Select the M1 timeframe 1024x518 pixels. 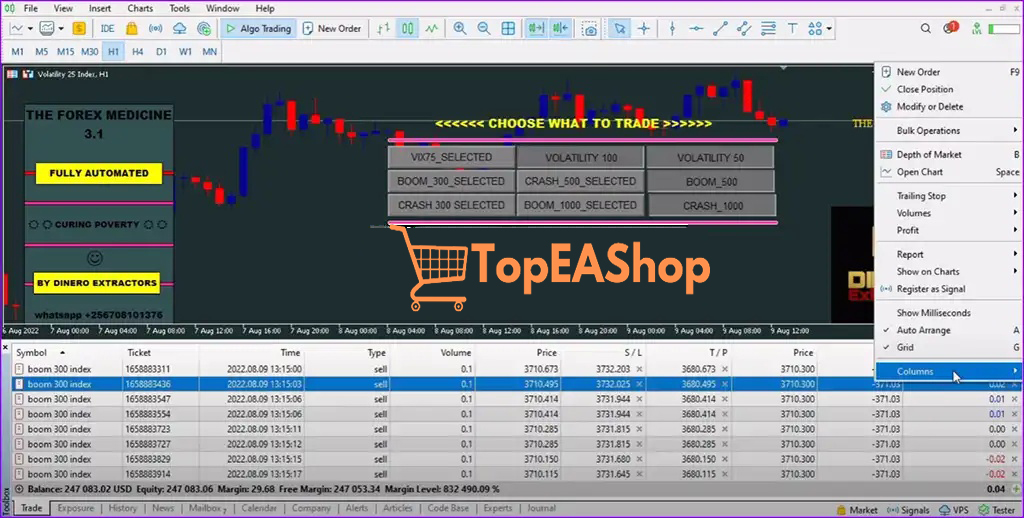[18, 52]
